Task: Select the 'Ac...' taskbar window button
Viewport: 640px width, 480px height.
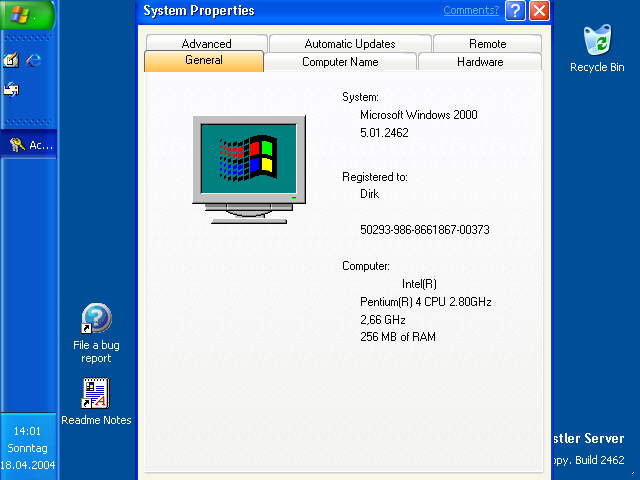Action: pyautogui.click(x=29, y=144)
